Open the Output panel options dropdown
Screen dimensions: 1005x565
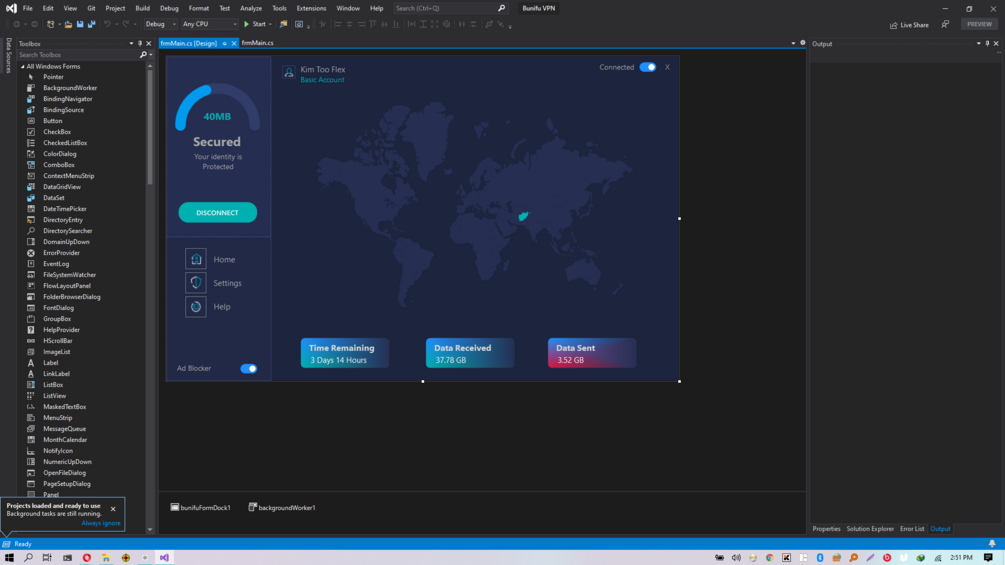pyautogui.click(x=979, y=44)
